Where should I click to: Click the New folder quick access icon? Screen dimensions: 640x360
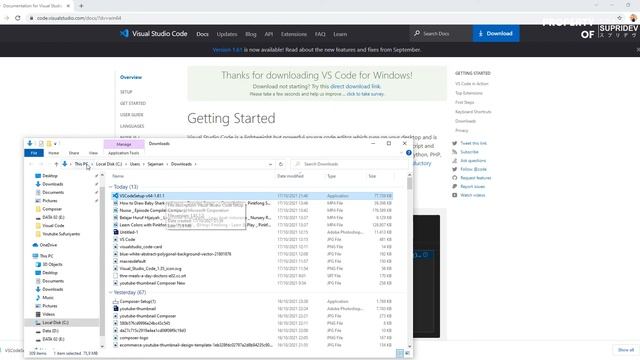(49, 144)
